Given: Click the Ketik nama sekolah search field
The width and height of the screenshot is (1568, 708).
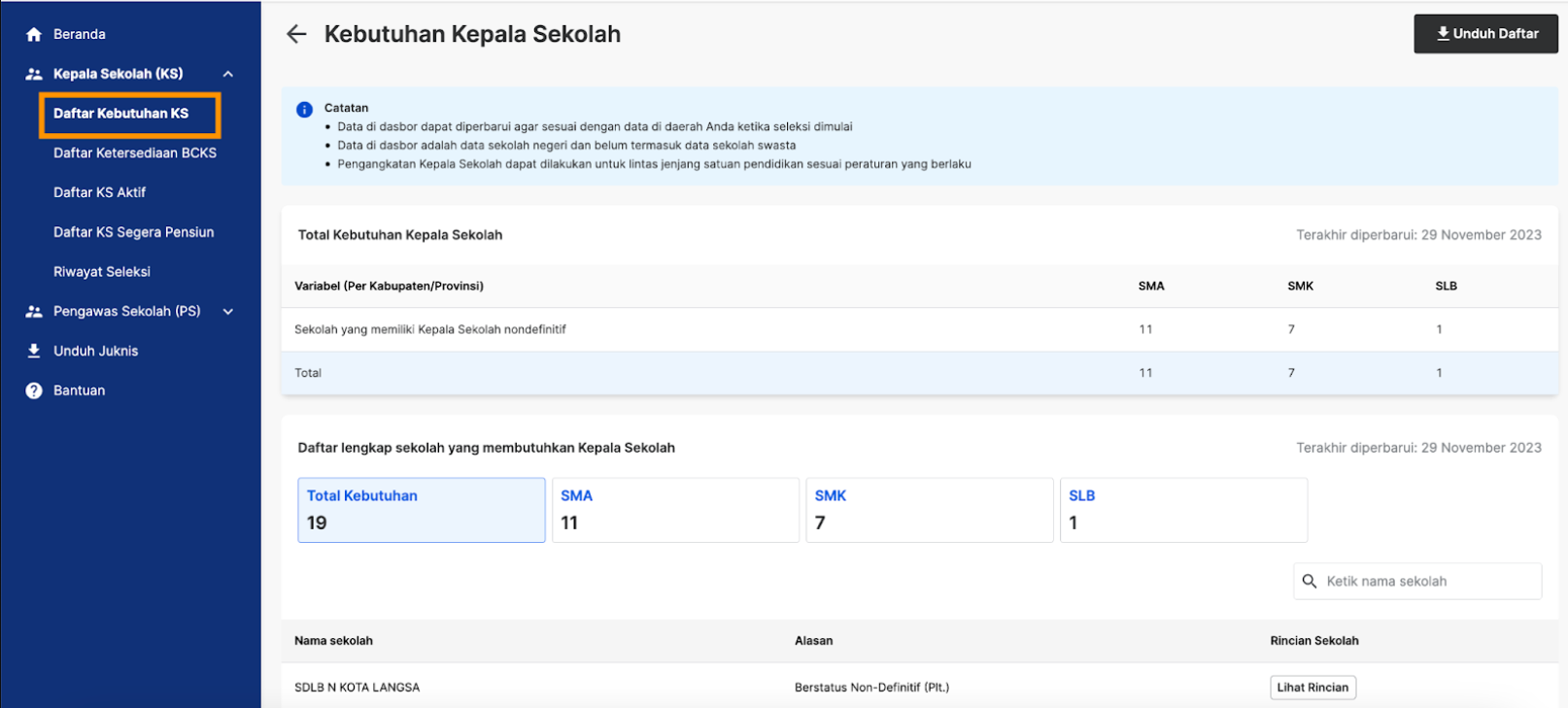Looking at the screenshot, I should (x=1417, y=581).
